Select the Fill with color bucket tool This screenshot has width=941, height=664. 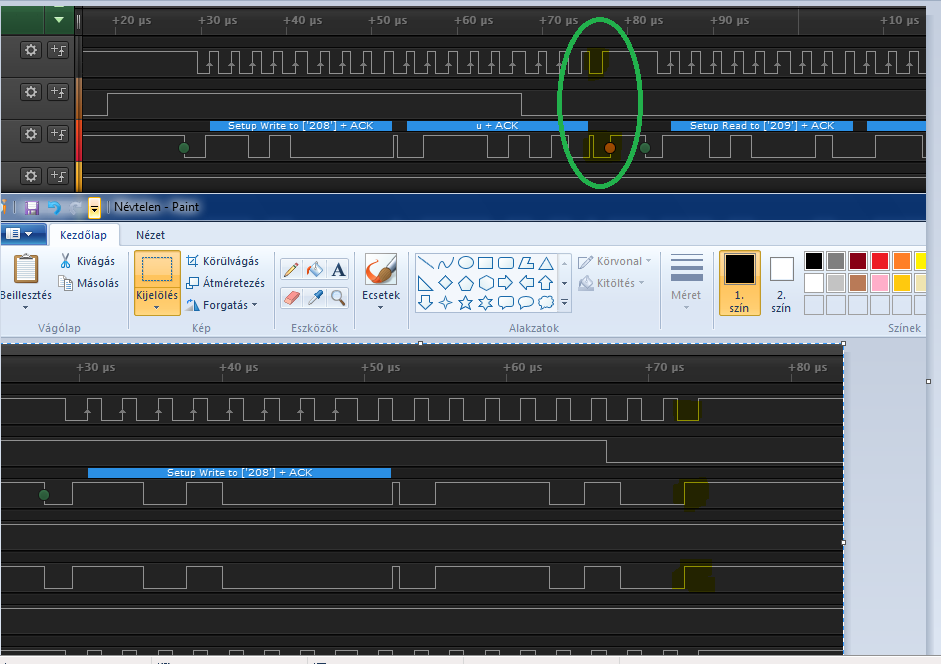(314, 270)
